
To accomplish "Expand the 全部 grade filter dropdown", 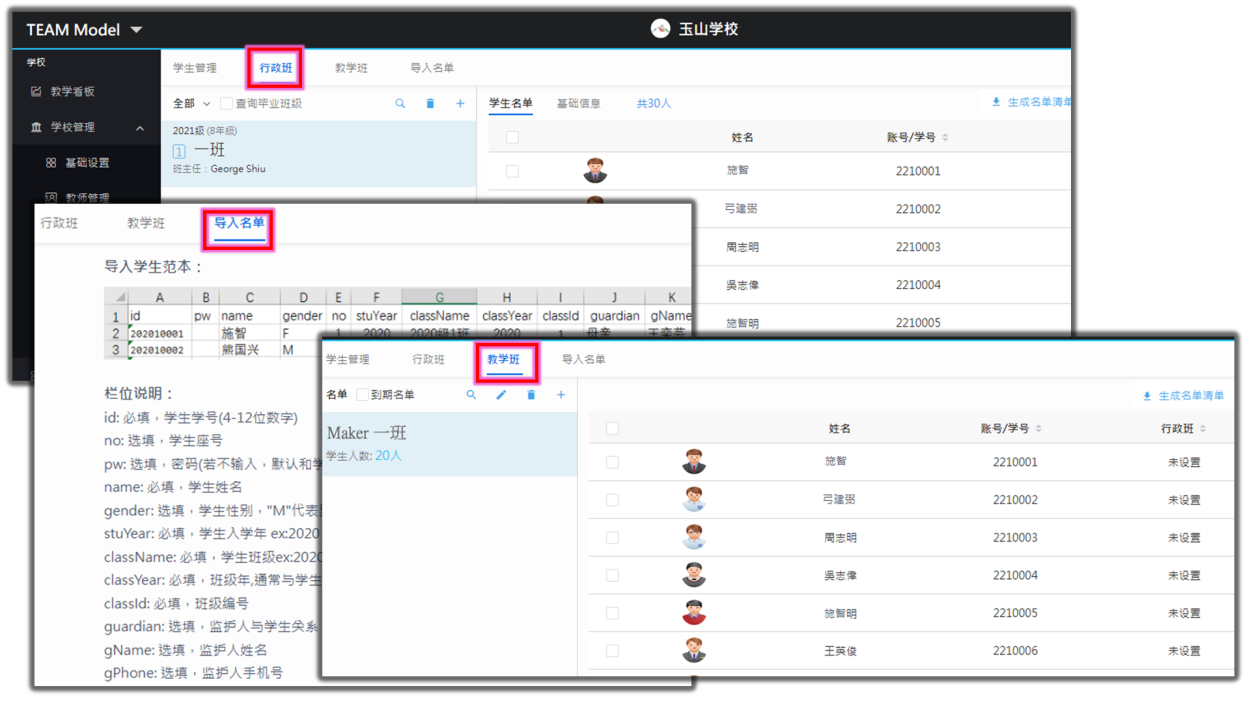I will pos(191,103).
